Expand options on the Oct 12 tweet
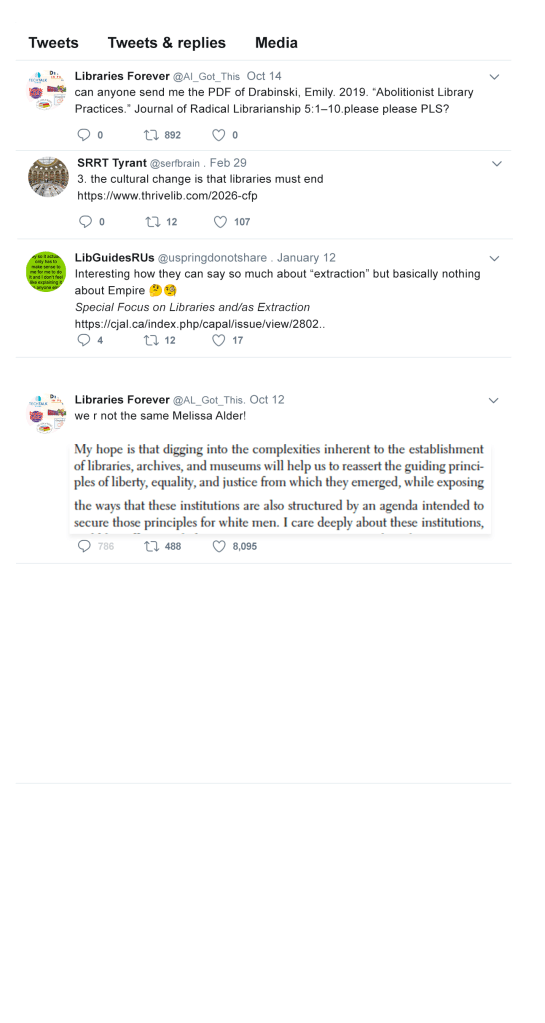Screen dimensions: 545x1023 click(x=493, y=401)
